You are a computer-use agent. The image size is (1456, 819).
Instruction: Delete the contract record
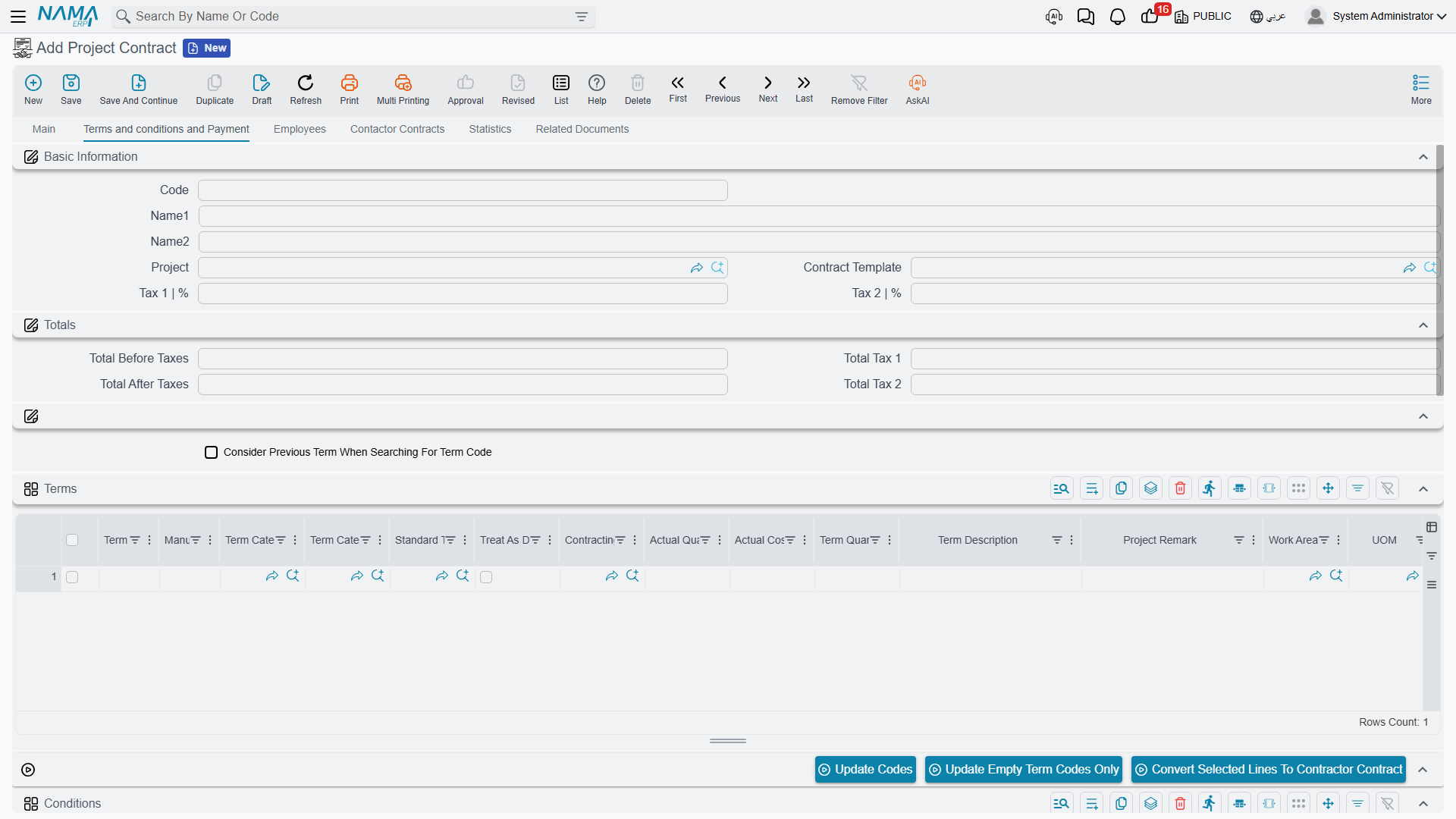coord(638,89)
